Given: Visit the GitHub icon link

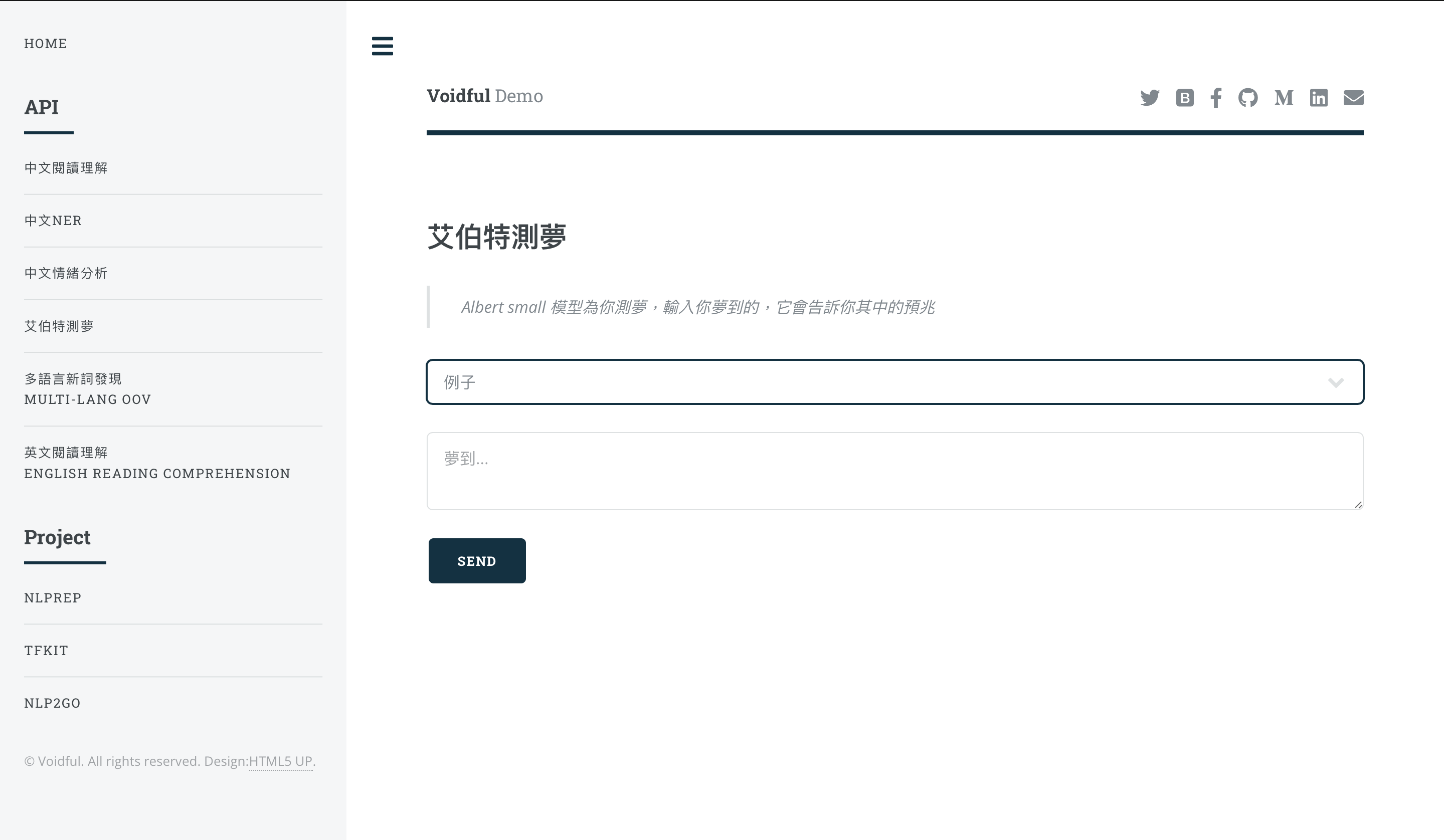Looking at the screenshot, I should [x=1247, y=97].
